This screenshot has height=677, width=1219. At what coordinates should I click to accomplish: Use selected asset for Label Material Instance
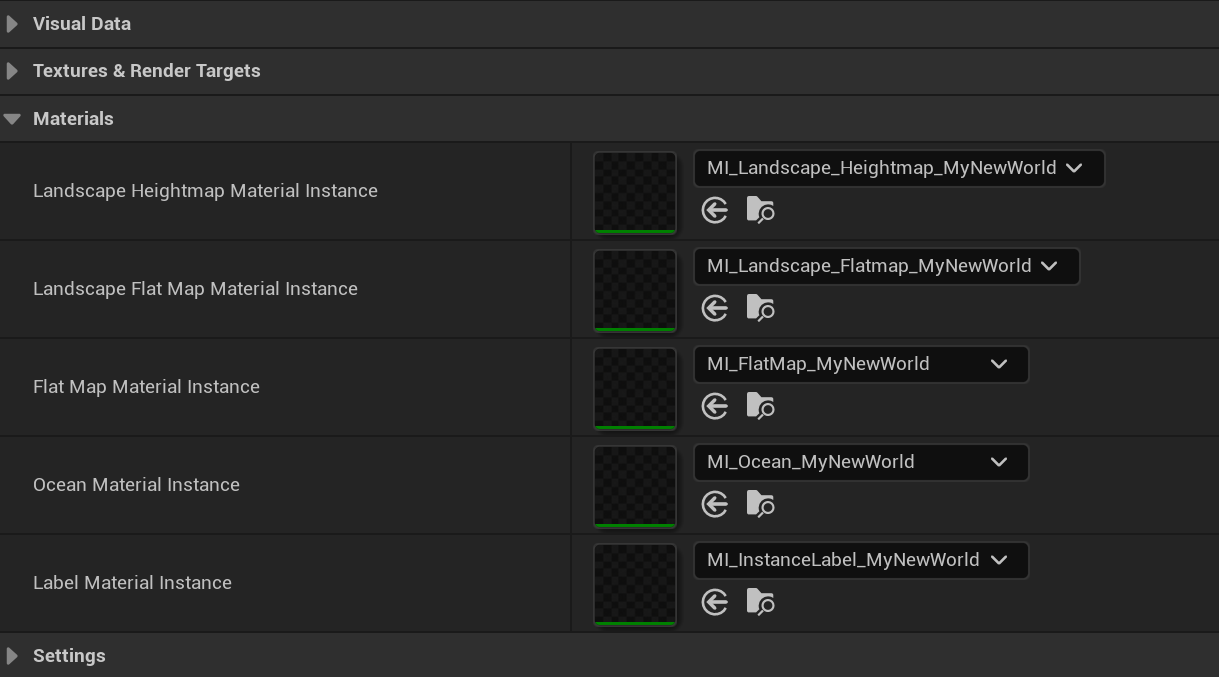tap(715, 602)
